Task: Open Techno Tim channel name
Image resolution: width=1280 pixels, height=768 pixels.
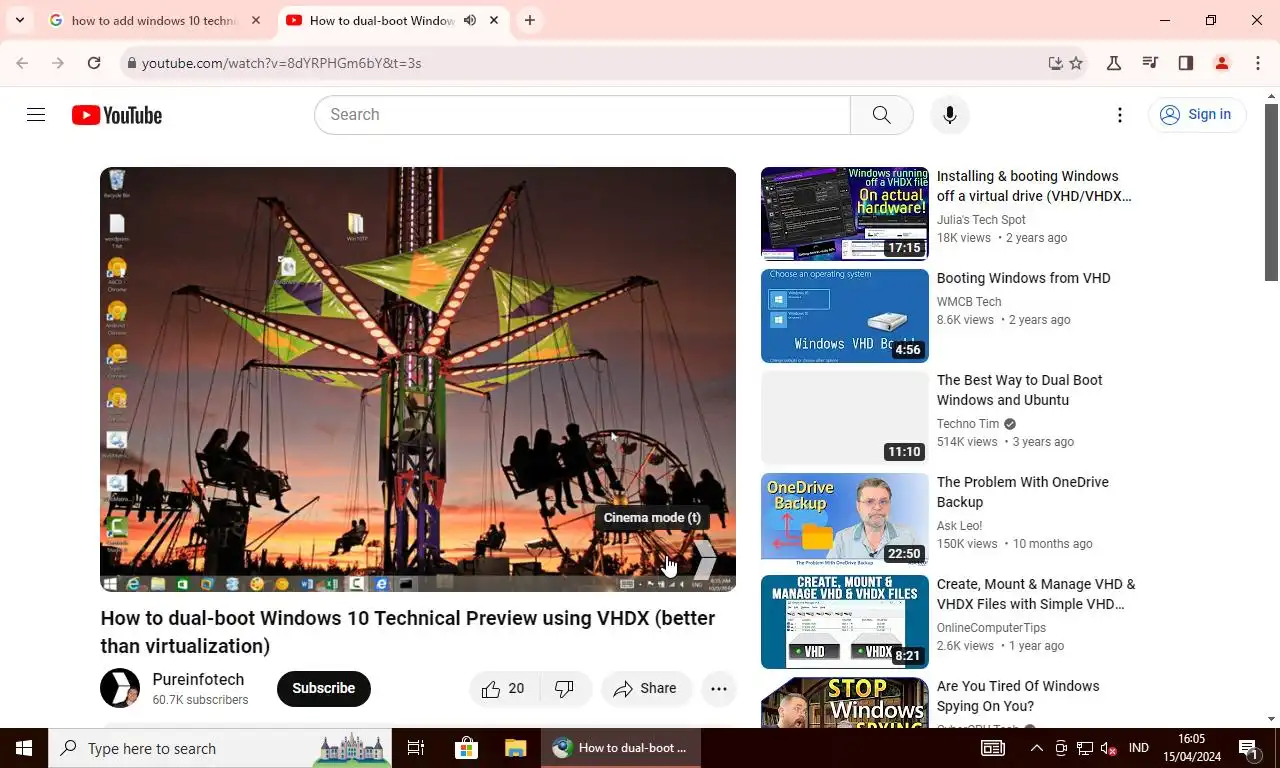Action: [x=968, y=424]
